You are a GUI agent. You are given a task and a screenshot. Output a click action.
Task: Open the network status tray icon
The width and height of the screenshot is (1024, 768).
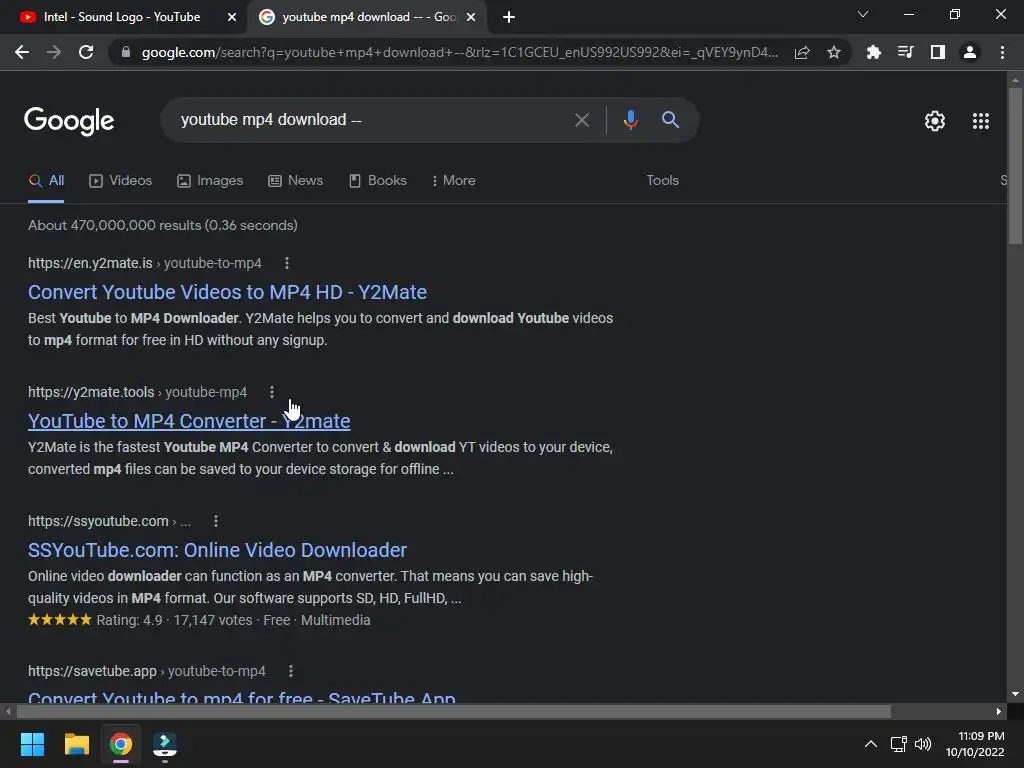click(x=899, y=744)
